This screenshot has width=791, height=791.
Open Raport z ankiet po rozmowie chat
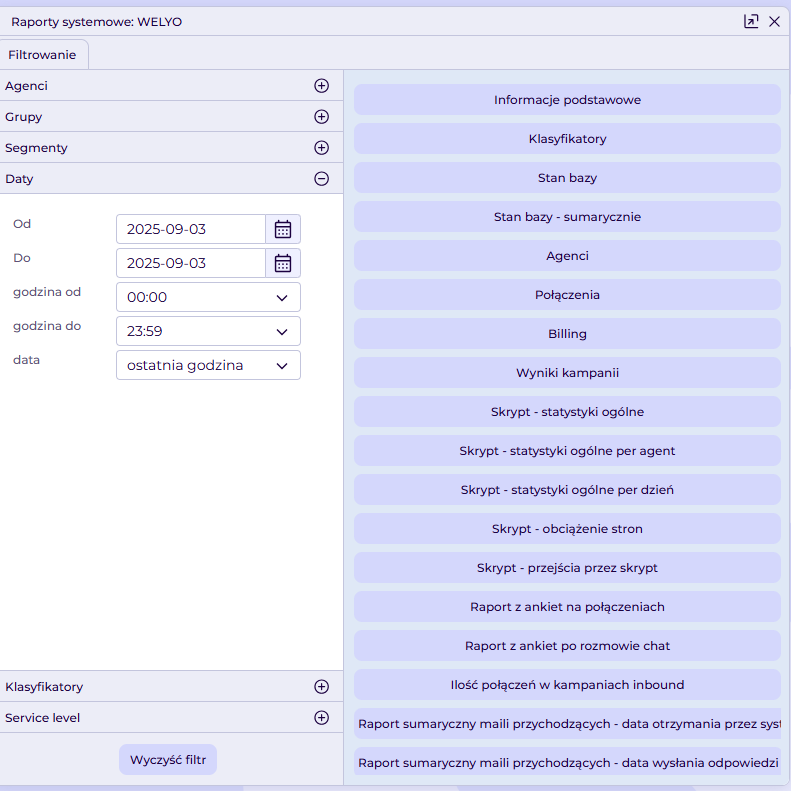coord(568,646)
